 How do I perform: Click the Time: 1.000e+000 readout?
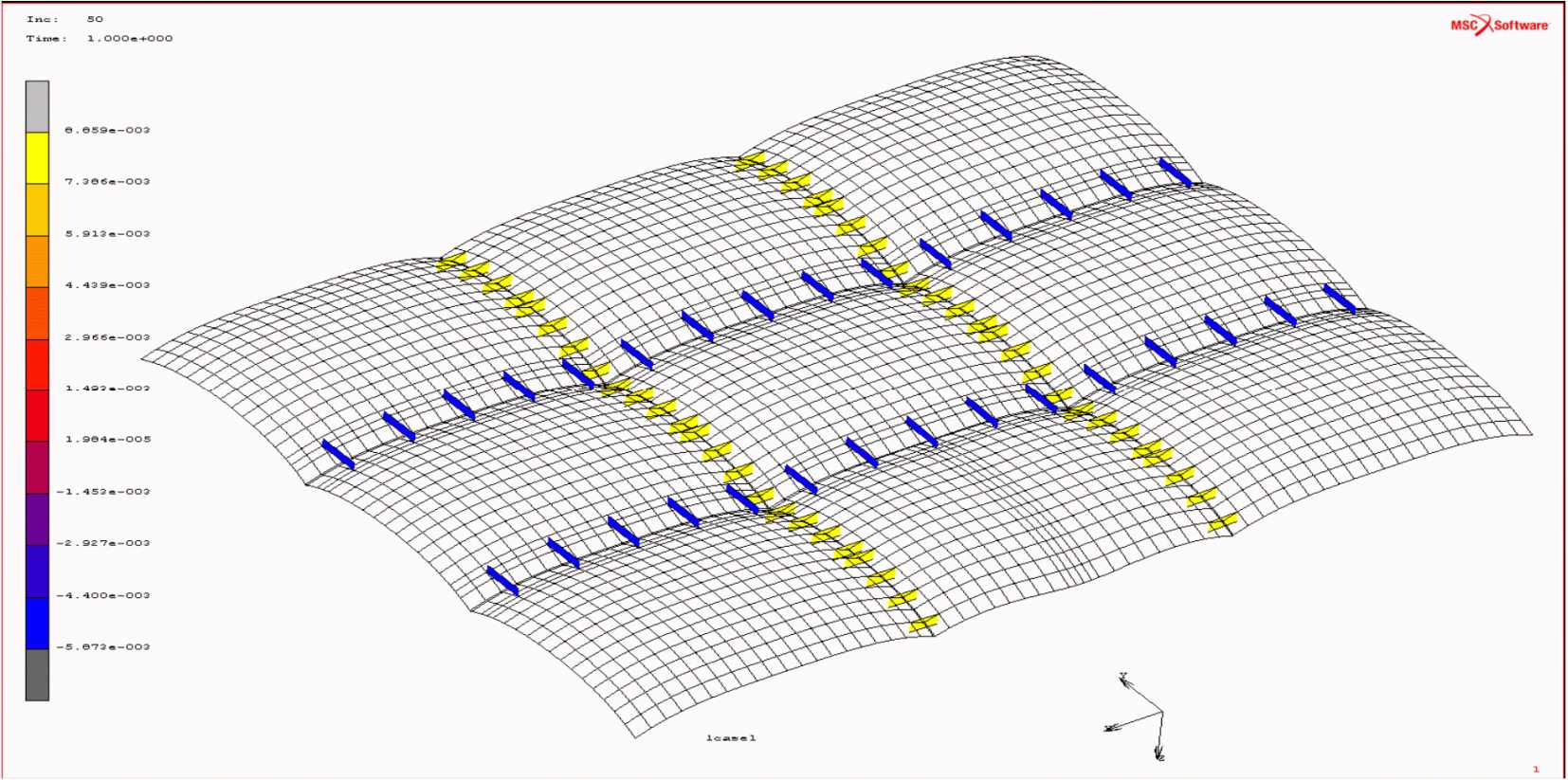click(99, 39)
